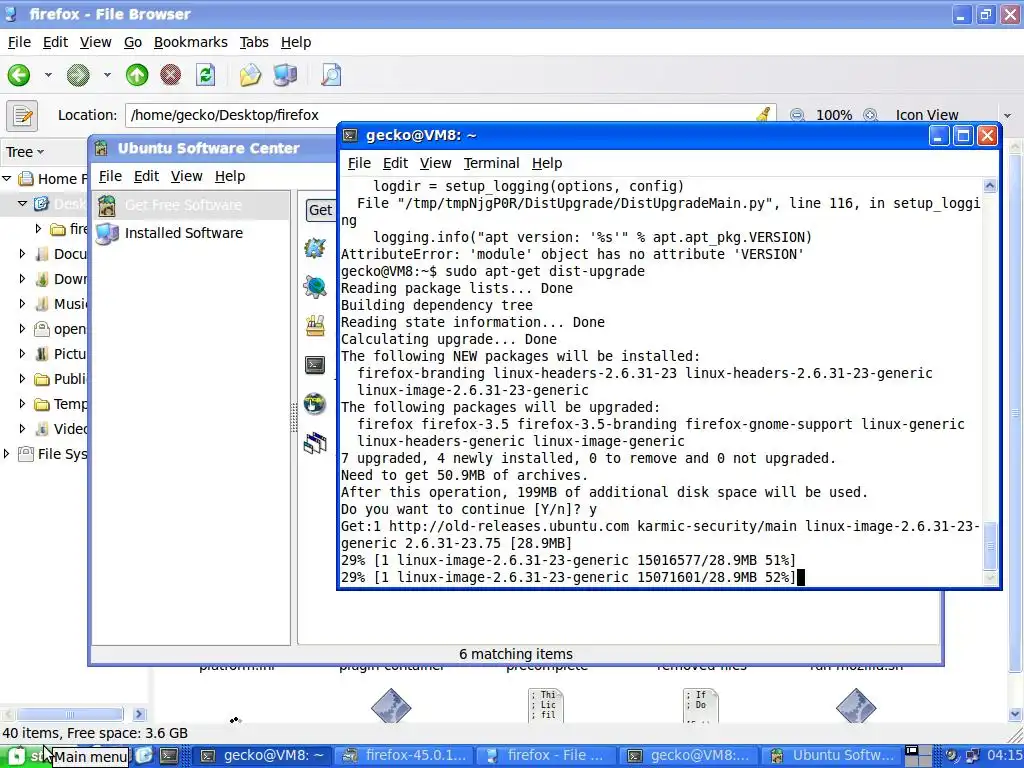Open the File Browser Tabs menu
Screen dimensions: 1024x768
click(254, 42)
